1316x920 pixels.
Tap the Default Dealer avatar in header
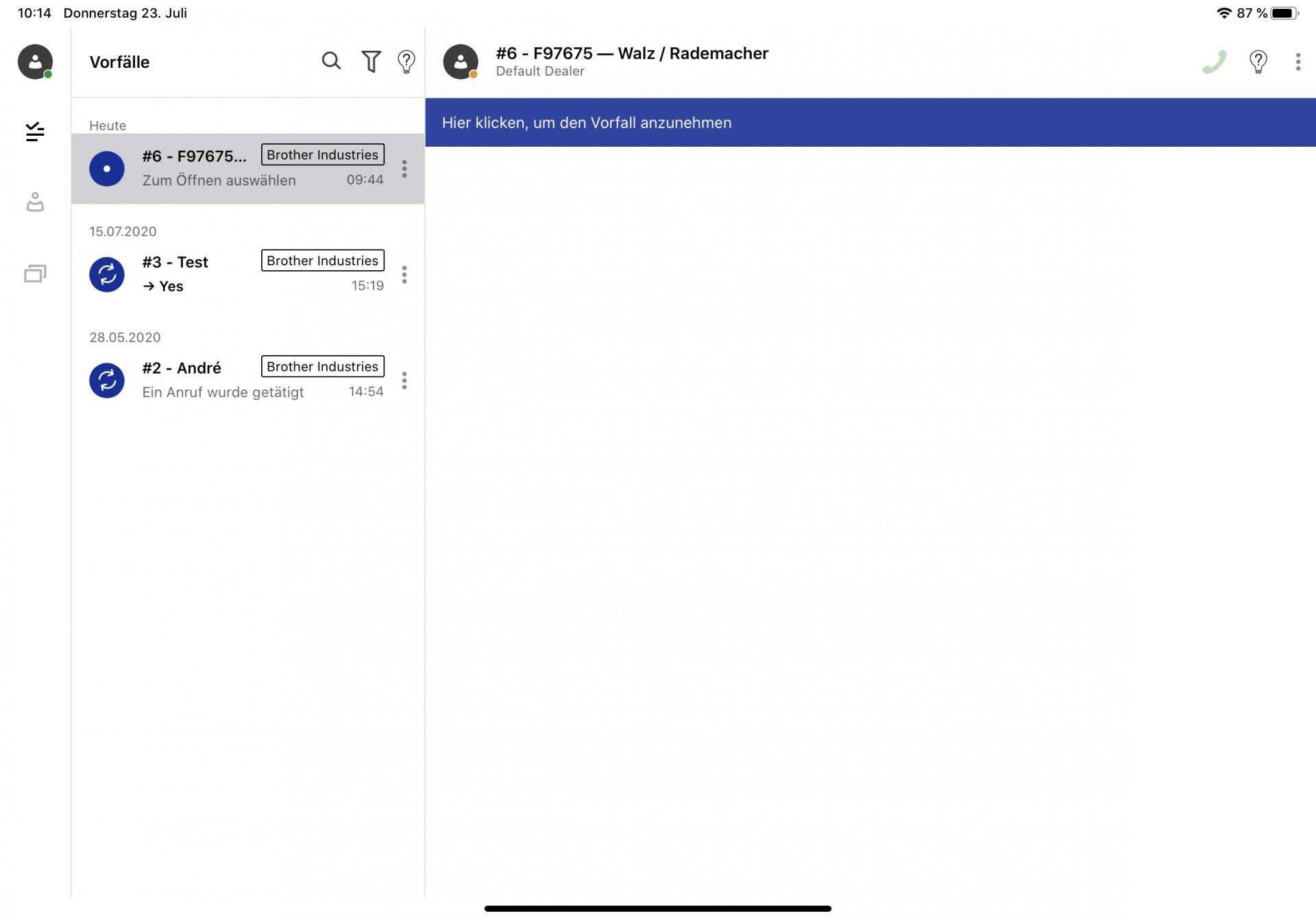(x=461, y=62)
